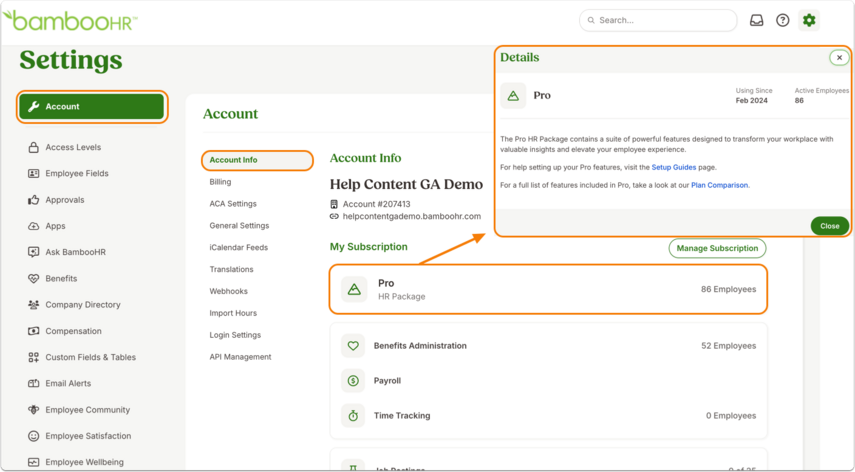Click the Time Tracking row
Viewport: 855px width, 472px height.
click(548, 416)
